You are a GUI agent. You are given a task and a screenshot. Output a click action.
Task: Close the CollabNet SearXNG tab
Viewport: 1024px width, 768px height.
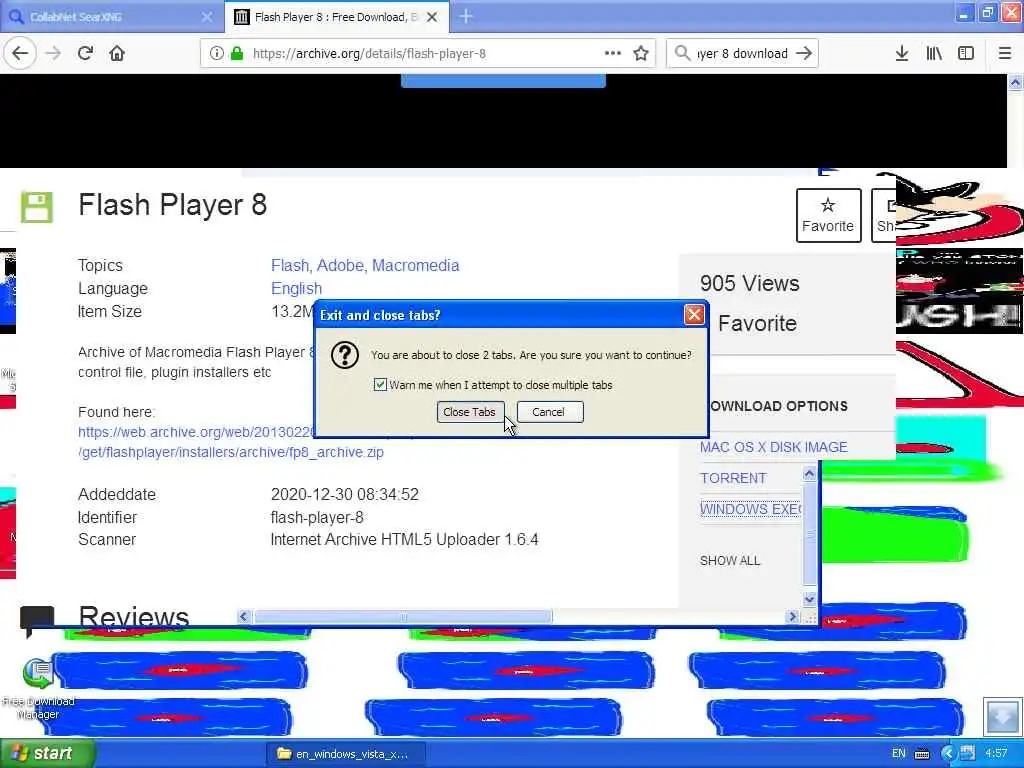(x=207, y=17)
